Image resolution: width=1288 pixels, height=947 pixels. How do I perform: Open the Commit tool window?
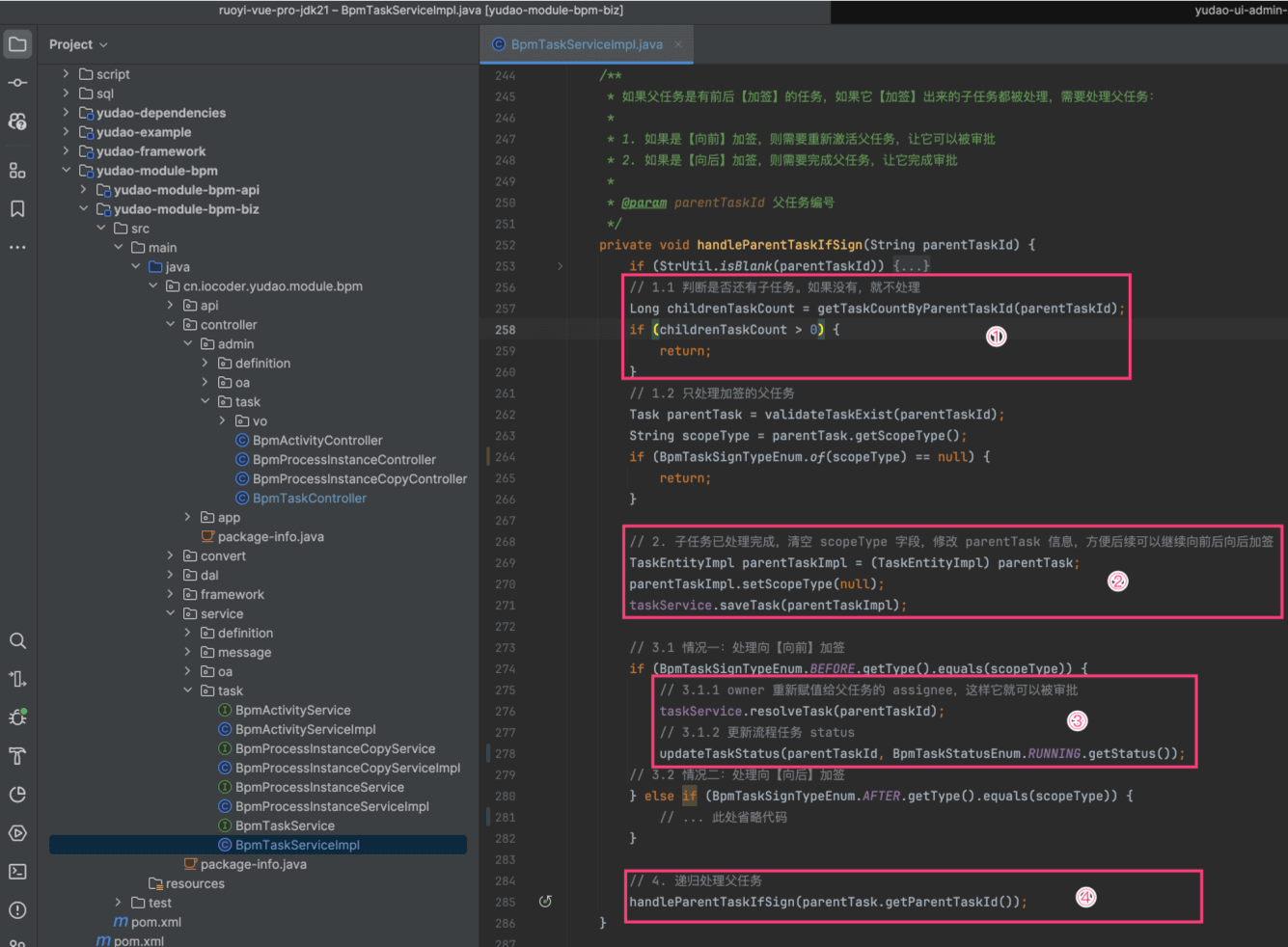[17, 83]
